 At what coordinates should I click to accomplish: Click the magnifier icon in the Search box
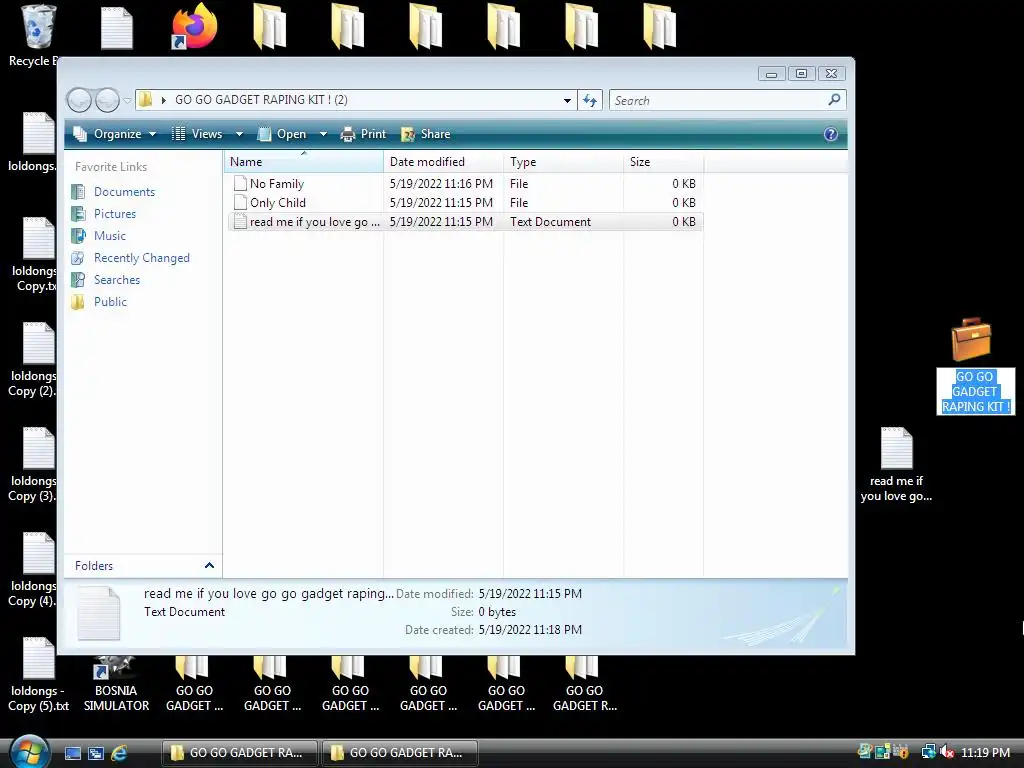point(834,100)
